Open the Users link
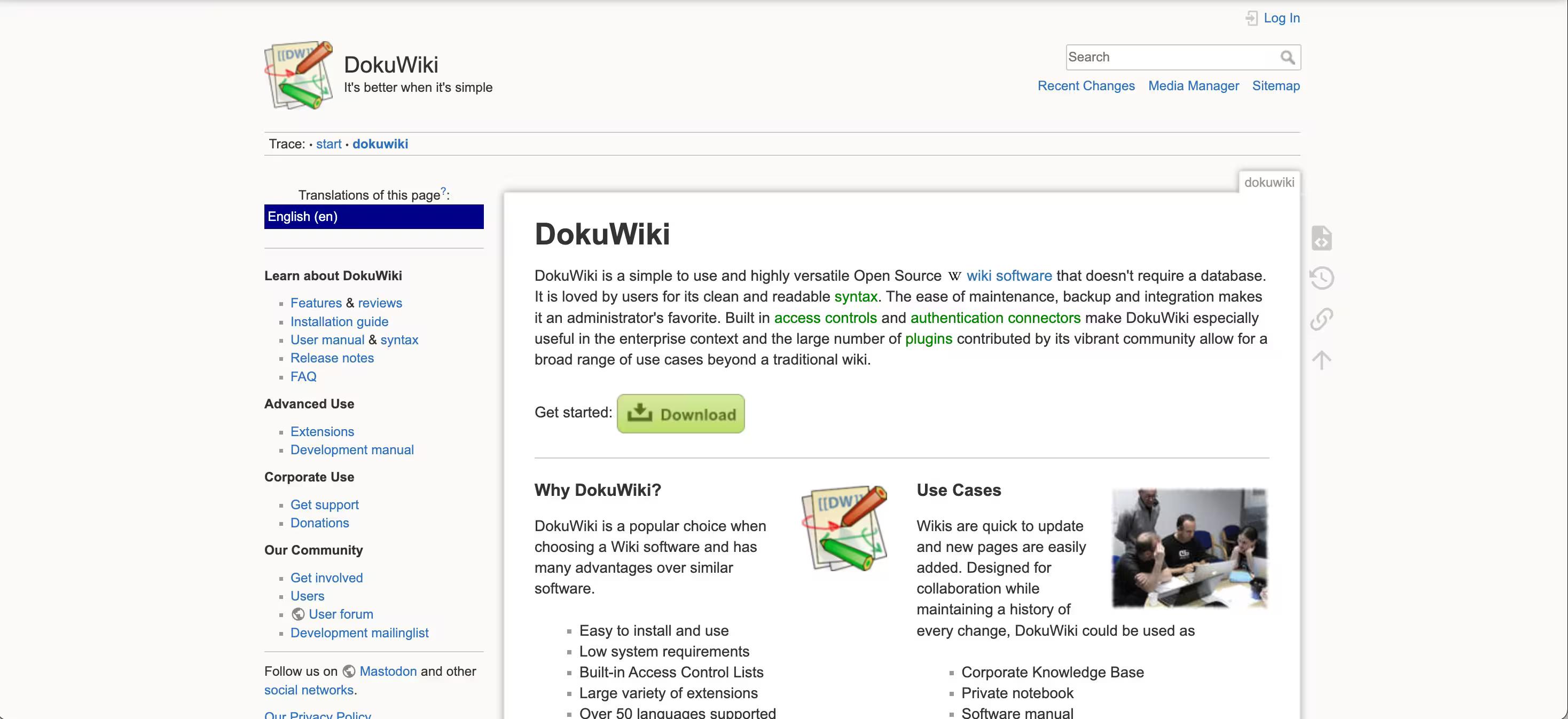This screenshot has height=719, width=1568. (x=308, y=596)
